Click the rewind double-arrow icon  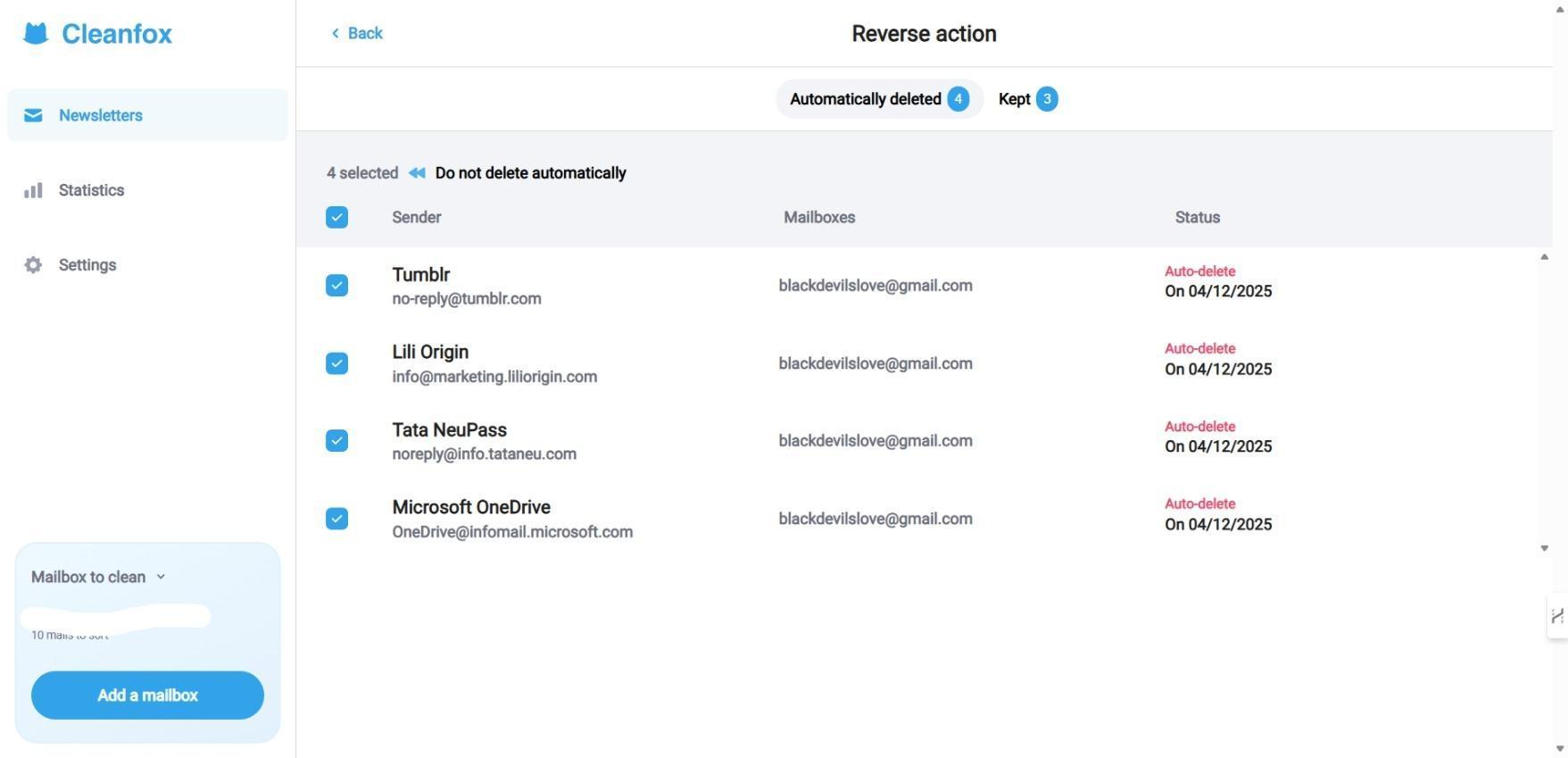(417, 173)
